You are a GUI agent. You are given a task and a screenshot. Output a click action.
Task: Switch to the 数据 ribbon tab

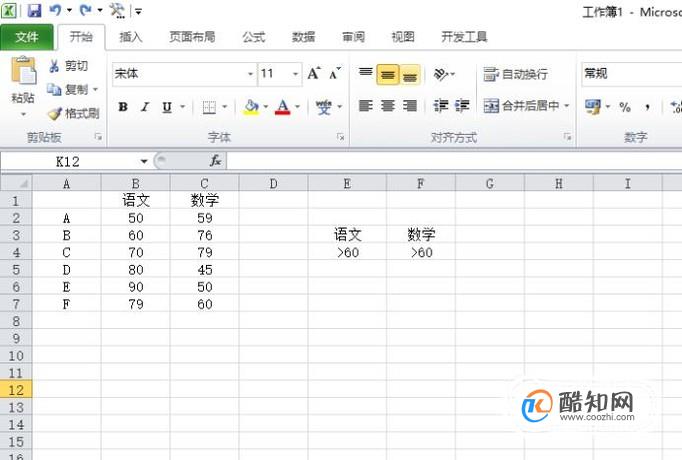pyautogui.click(x=303, y=37)
